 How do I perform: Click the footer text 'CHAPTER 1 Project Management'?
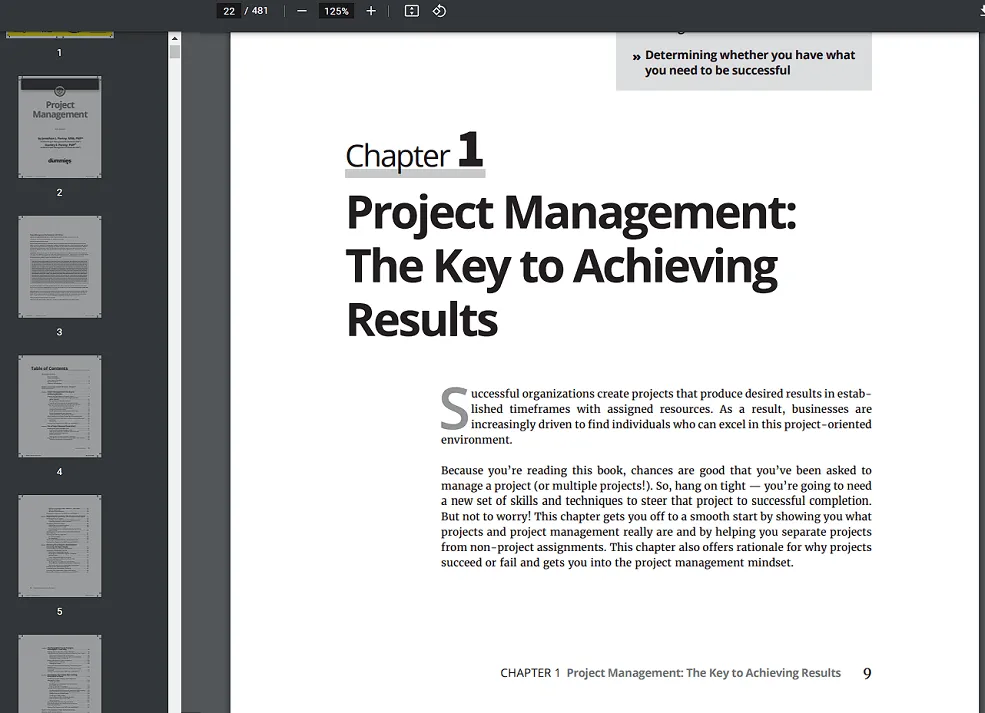(670, 673)
